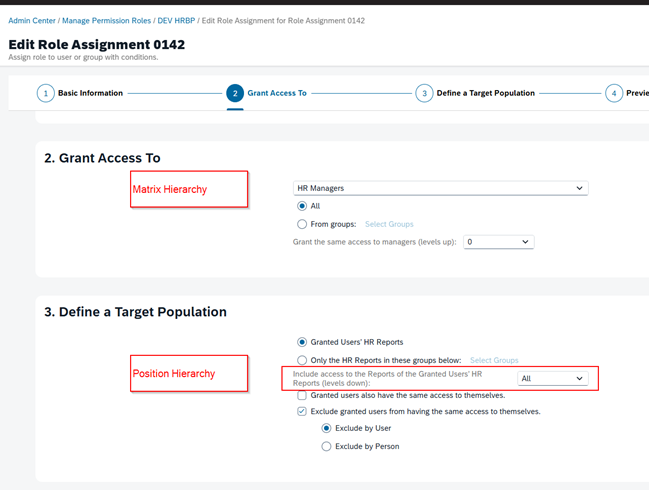Select the 'All' radio button
The height and width of the screenshot is (490, 649).
point(302,206)
